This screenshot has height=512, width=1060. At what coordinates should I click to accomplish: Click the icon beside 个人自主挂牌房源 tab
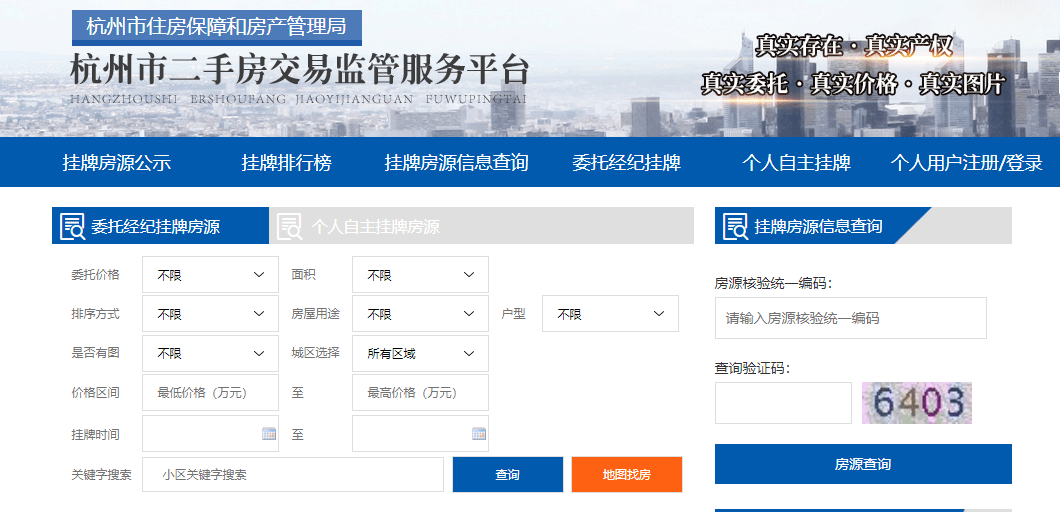(290, 226)
